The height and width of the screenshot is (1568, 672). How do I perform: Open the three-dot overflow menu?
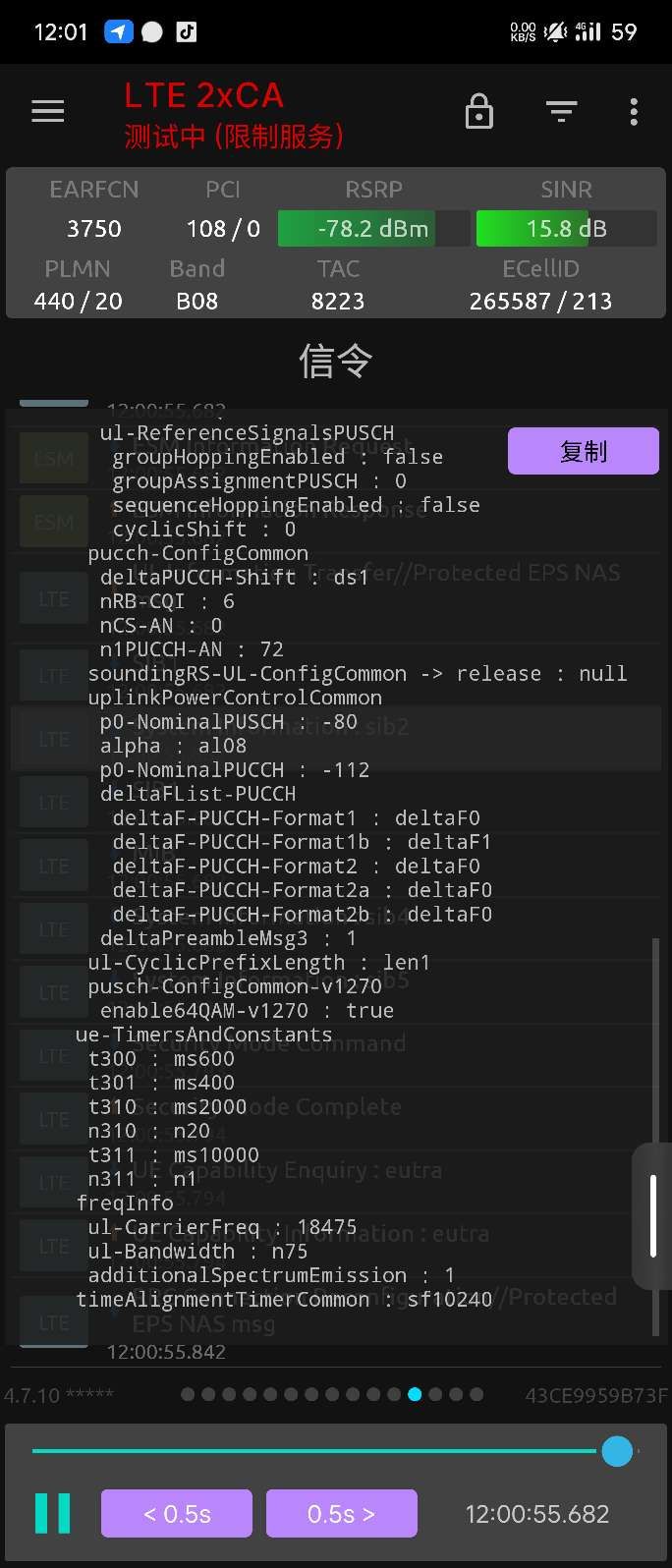click(634, 112)
